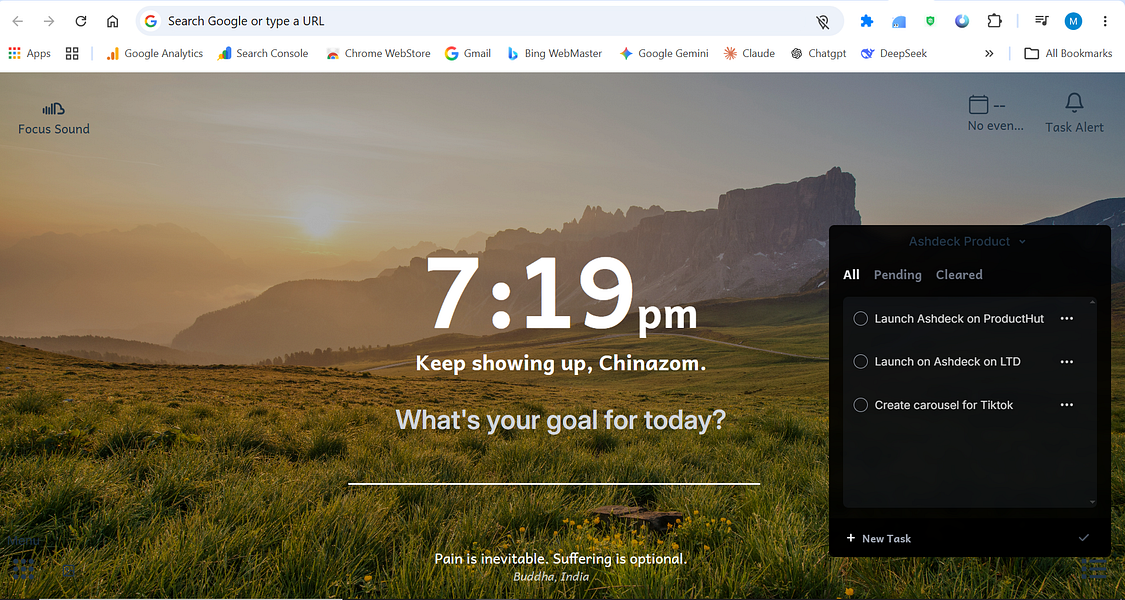Click the task list scrollbar up arrow
The width and height of the screenshot is (1125, 600).
pos(1093,301)
